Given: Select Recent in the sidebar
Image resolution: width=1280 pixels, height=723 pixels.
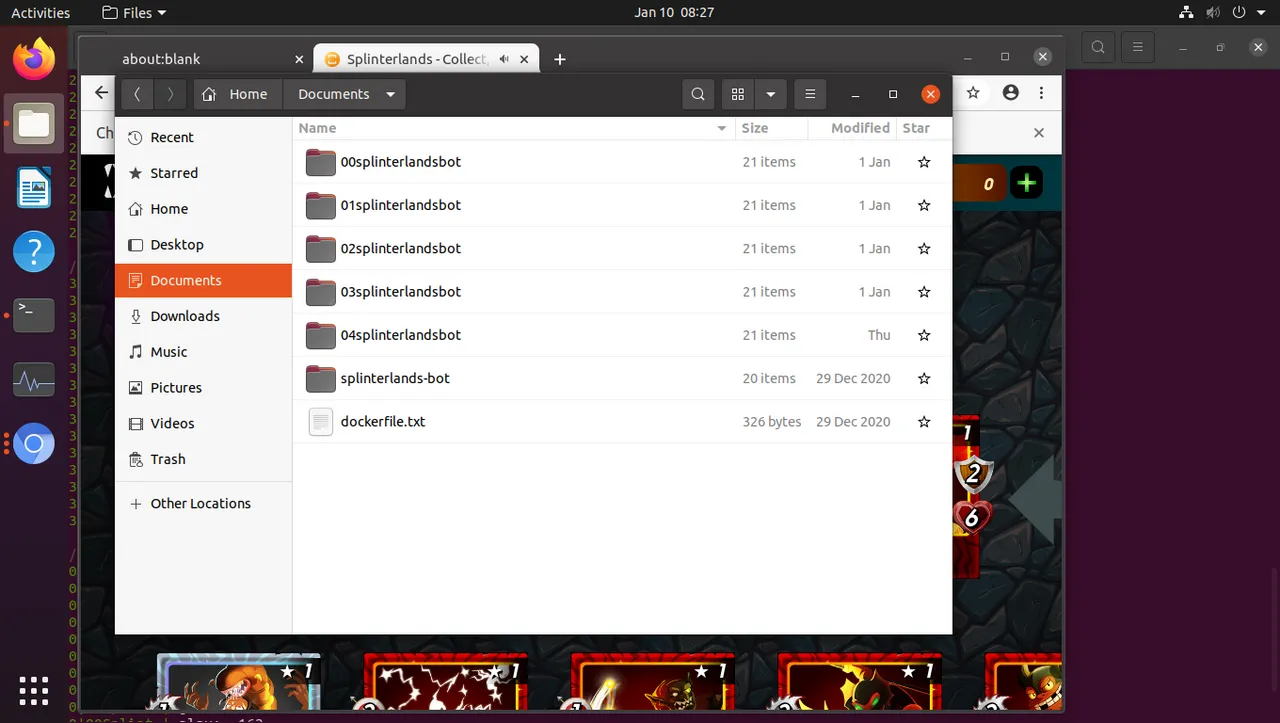Looking at the screenshot, I should coord(203,137).
